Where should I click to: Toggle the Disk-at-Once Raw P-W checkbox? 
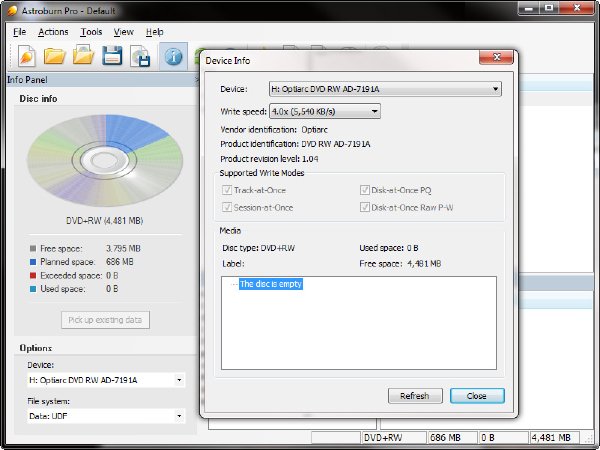[364, 207]
